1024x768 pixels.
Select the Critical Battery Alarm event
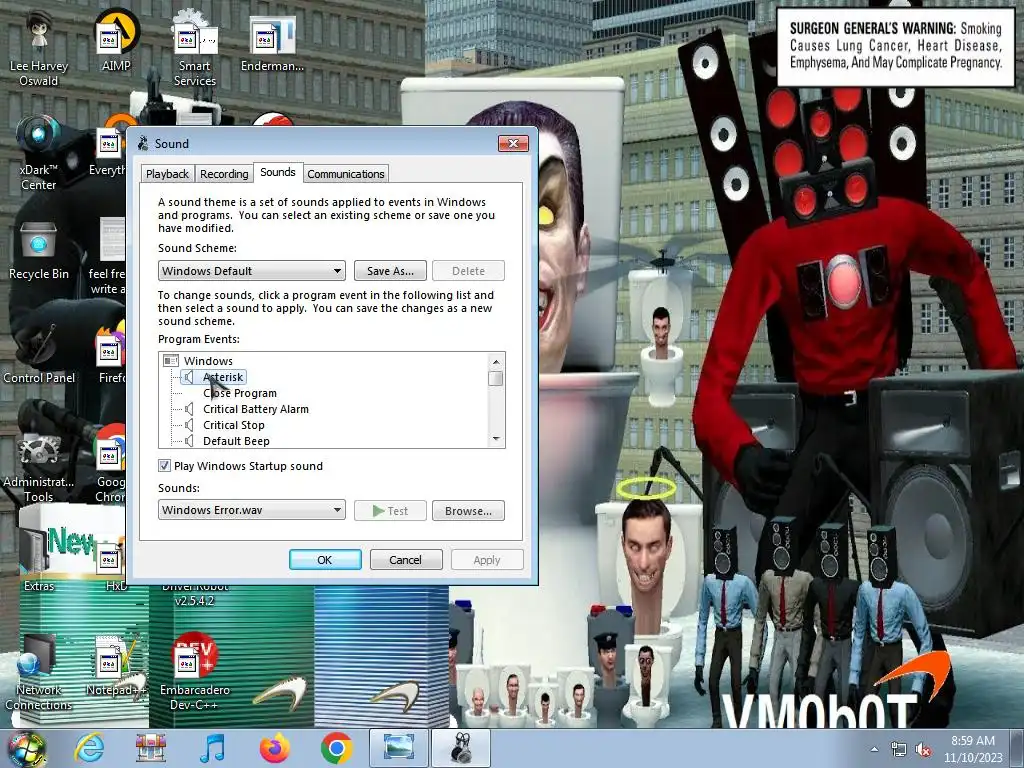tap(256, 409)
